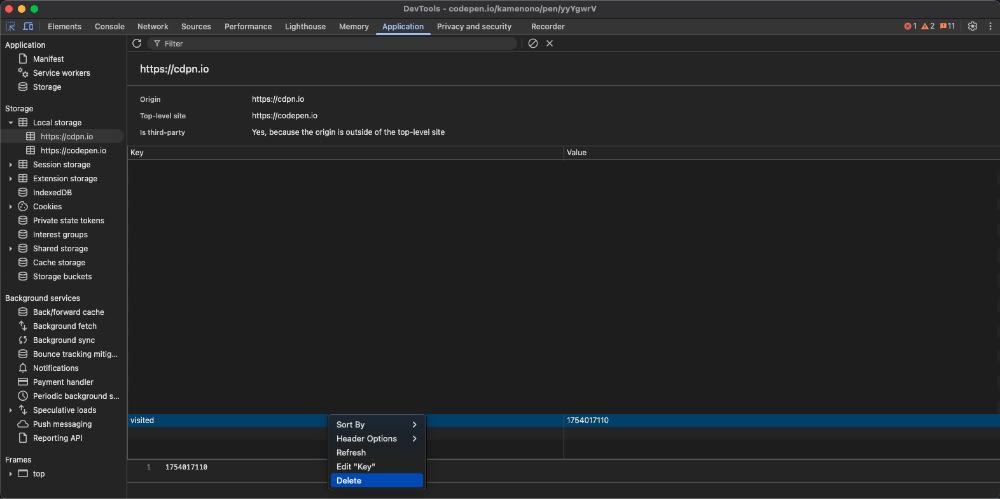Toggle the device toolbar icon
This screenshot has height=499, width=1000.
coord(28,26)
